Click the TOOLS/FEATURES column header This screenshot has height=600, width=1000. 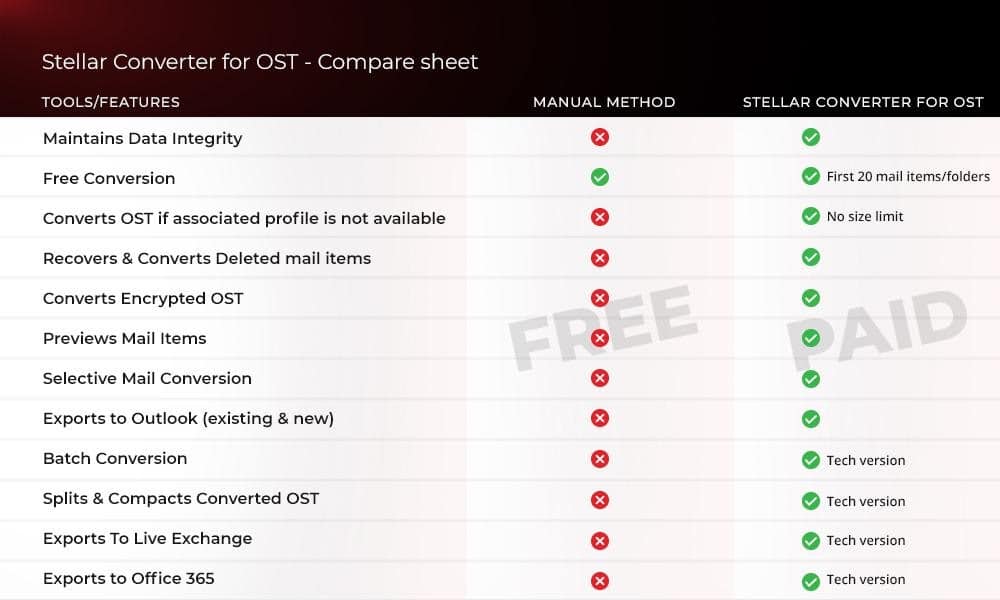tap(110, 102)
